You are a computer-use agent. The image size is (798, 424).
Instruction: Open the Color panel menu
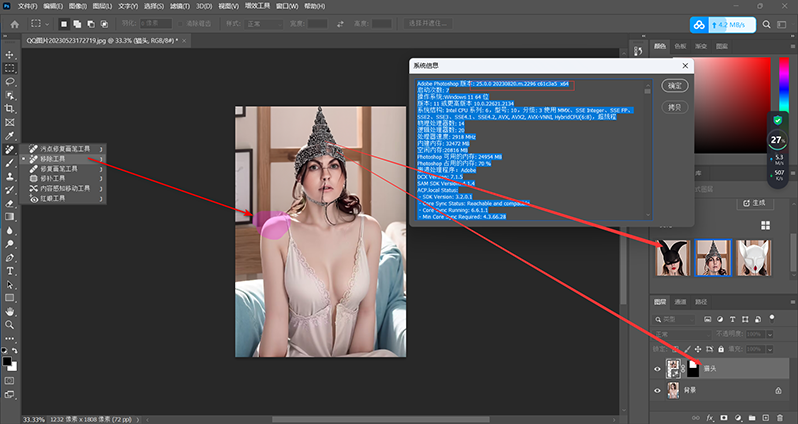pyautogui.click(x=793, y=46)
